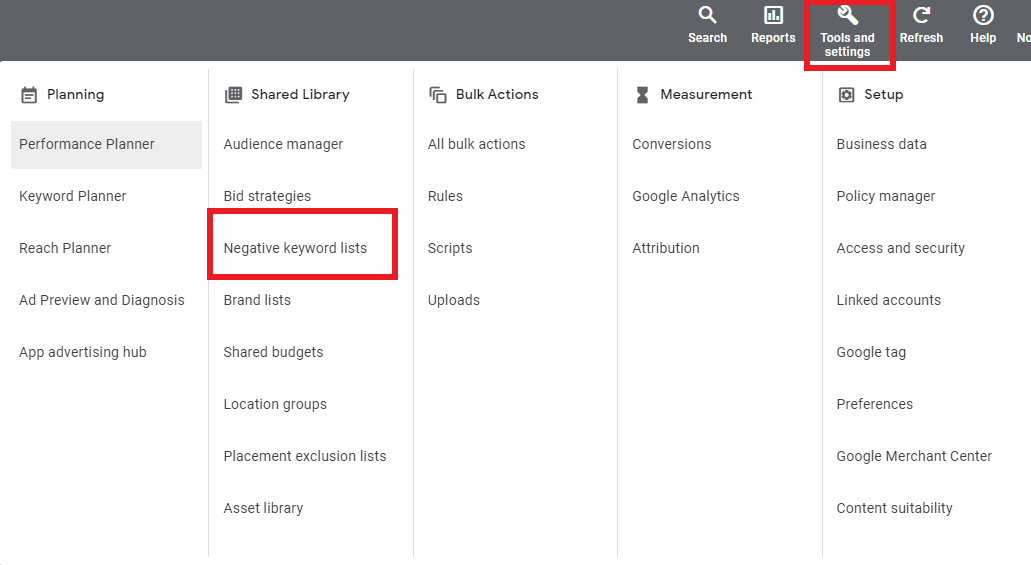The image size is (1031, 565).
Task: Click the Setup gear icon
Action: (846, 95)
